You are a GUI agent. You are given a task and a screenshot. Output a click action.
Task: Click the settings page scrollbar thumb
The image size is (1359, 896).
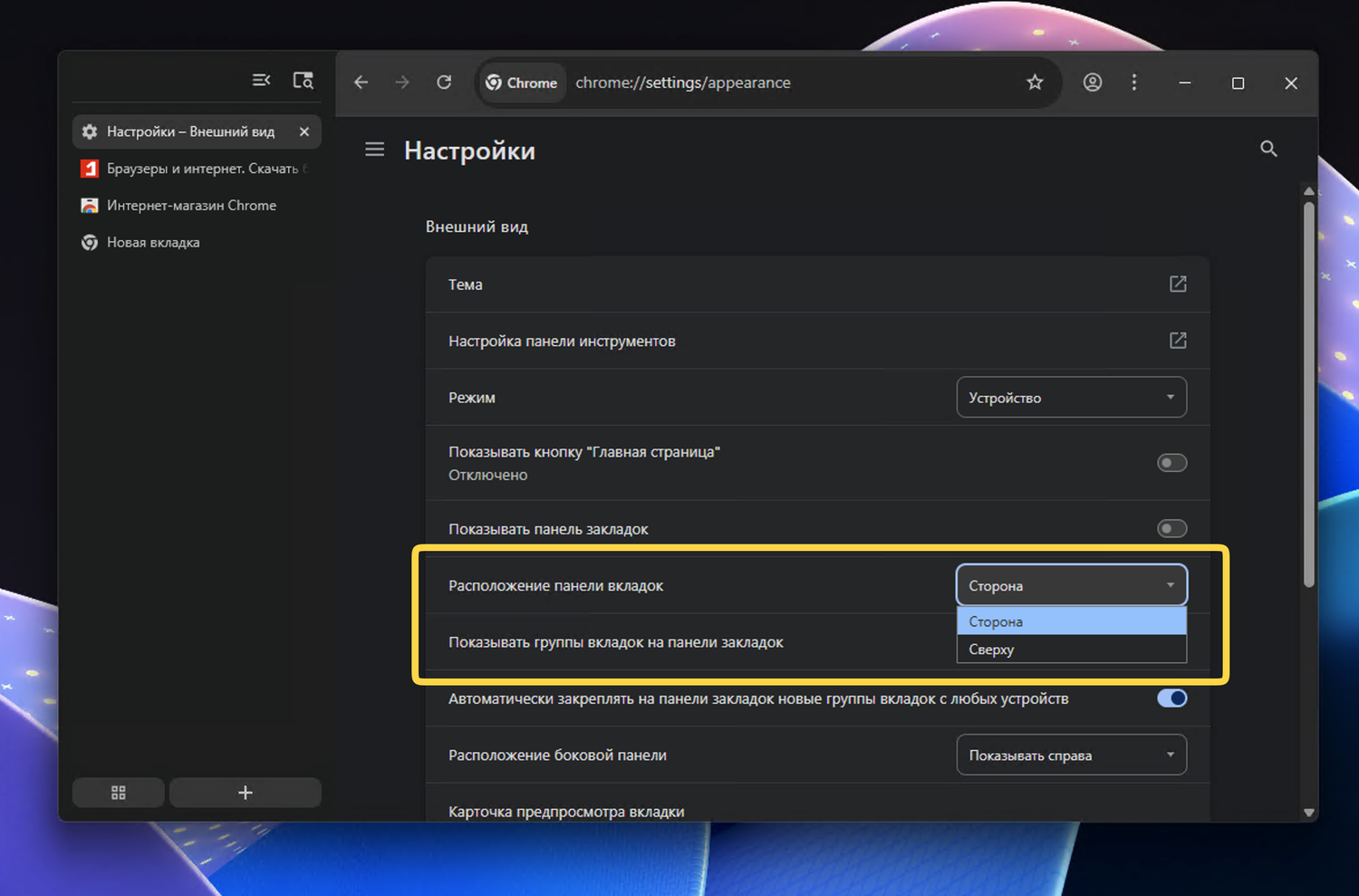(1308, 395)
